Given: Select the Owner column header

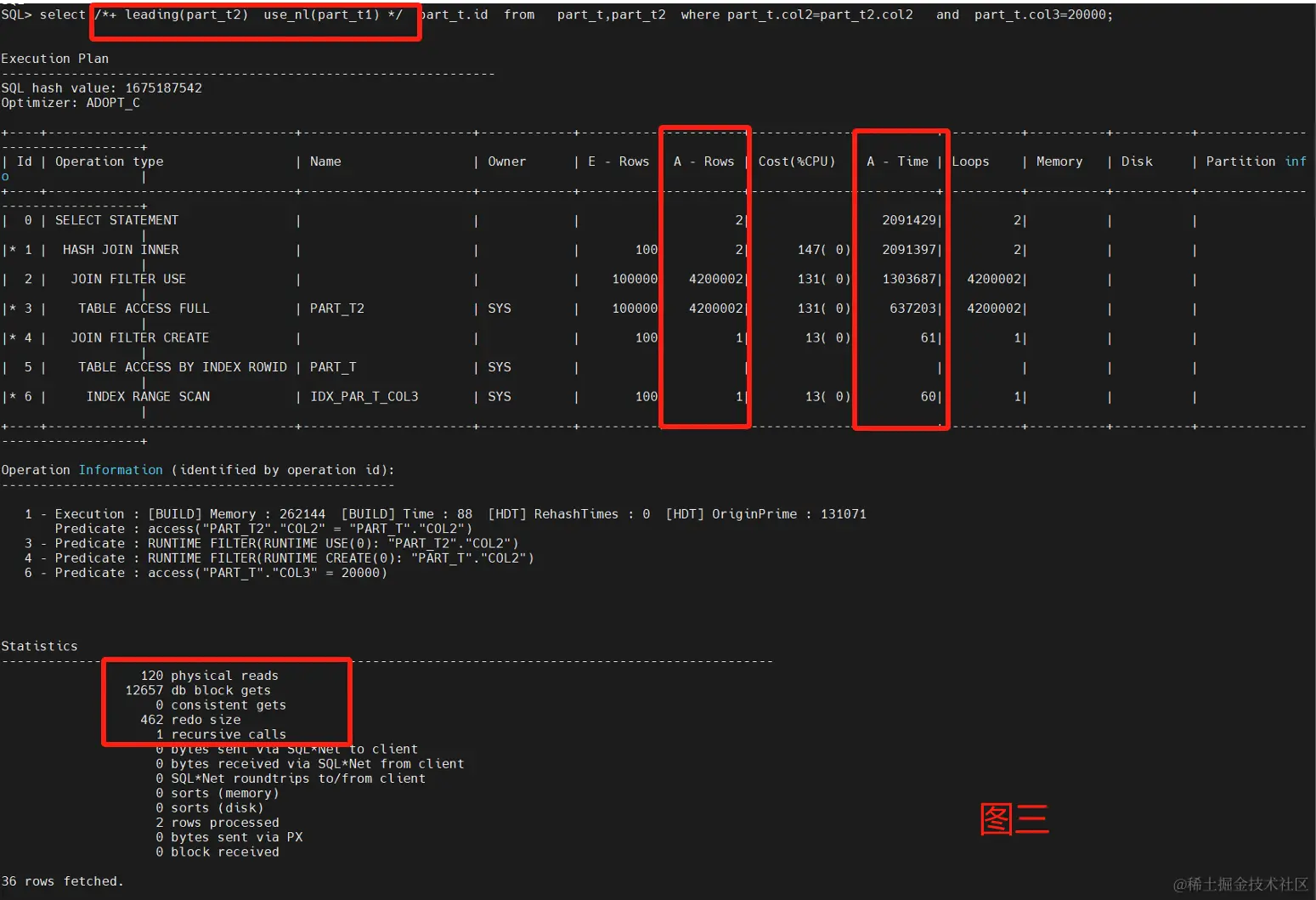Looking at the screenshot, I should coord(506,161).
